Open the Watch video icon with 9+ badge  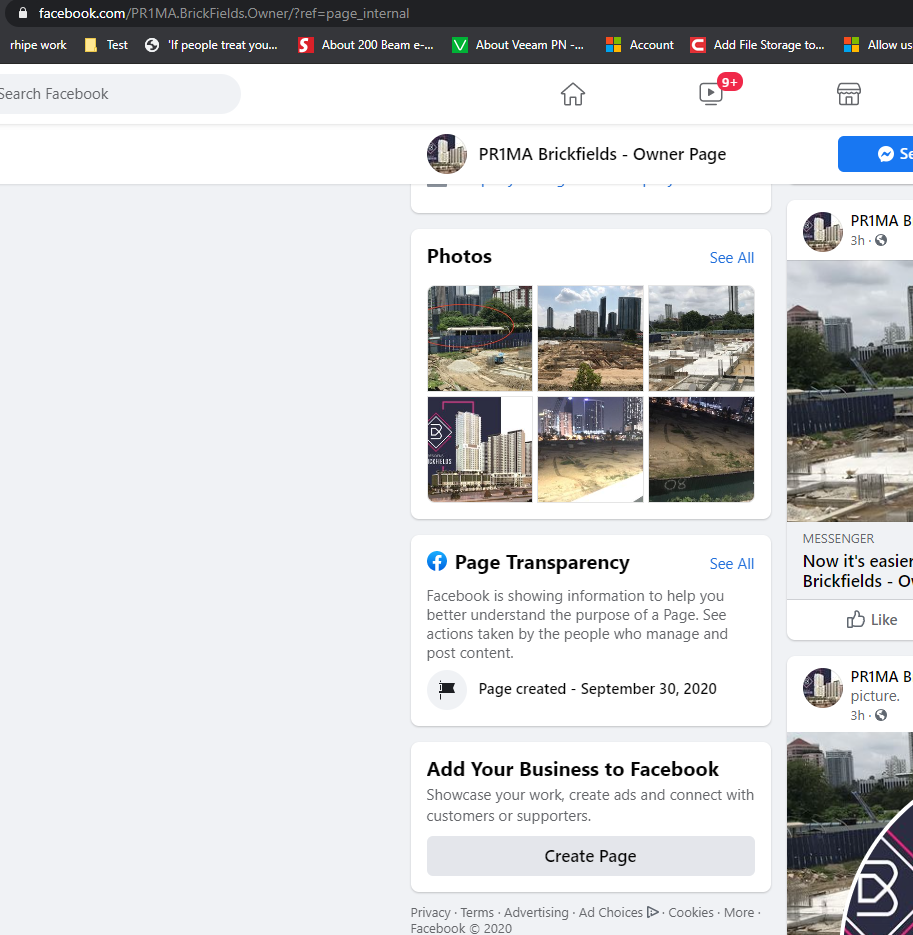tap(711, 94)
